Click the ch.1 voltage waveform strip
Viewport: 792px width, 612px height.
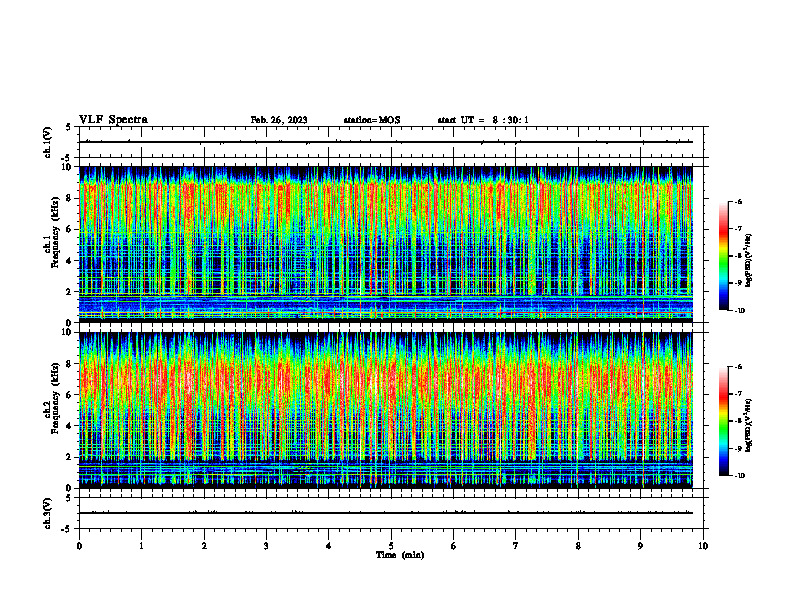(x=391, y=142)
